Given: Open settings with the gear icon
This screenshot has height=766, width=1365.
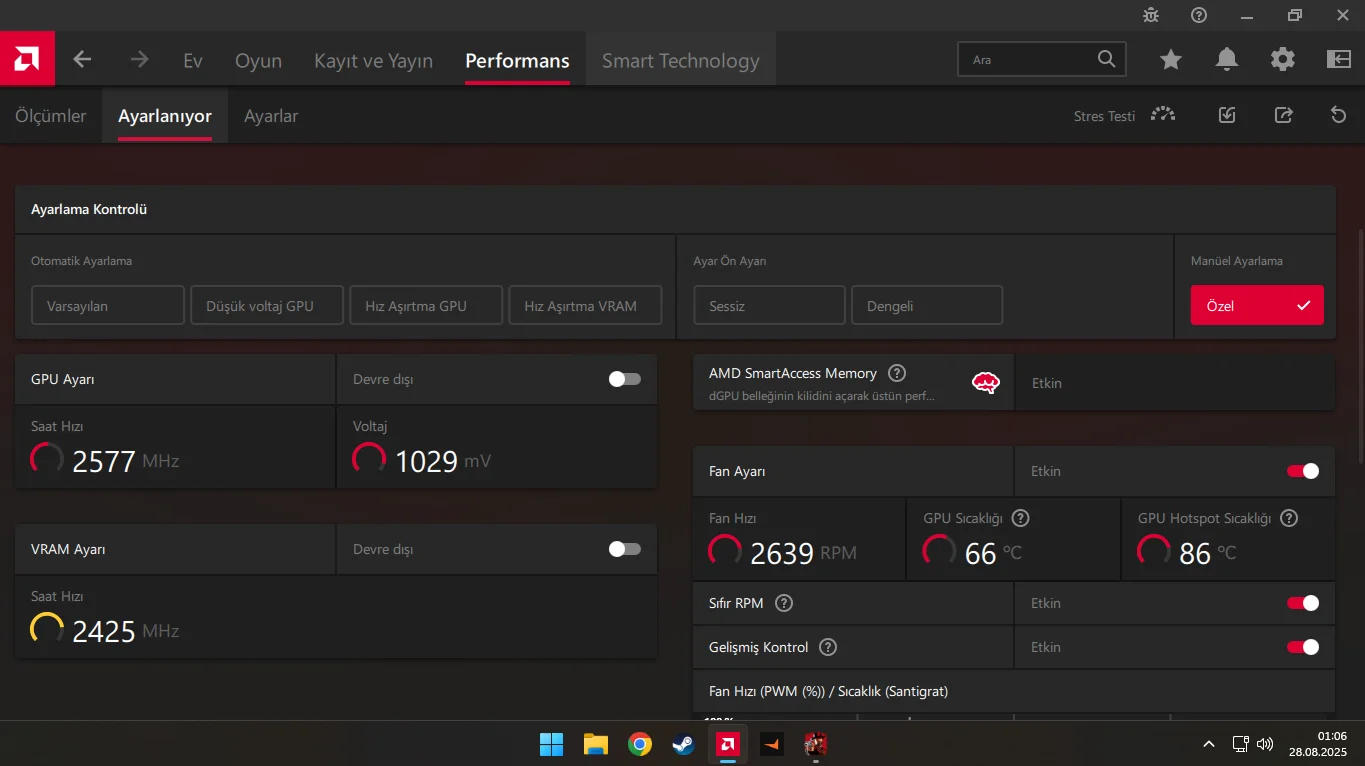Looking at the screenshot, I should [x=1283, y=60].
